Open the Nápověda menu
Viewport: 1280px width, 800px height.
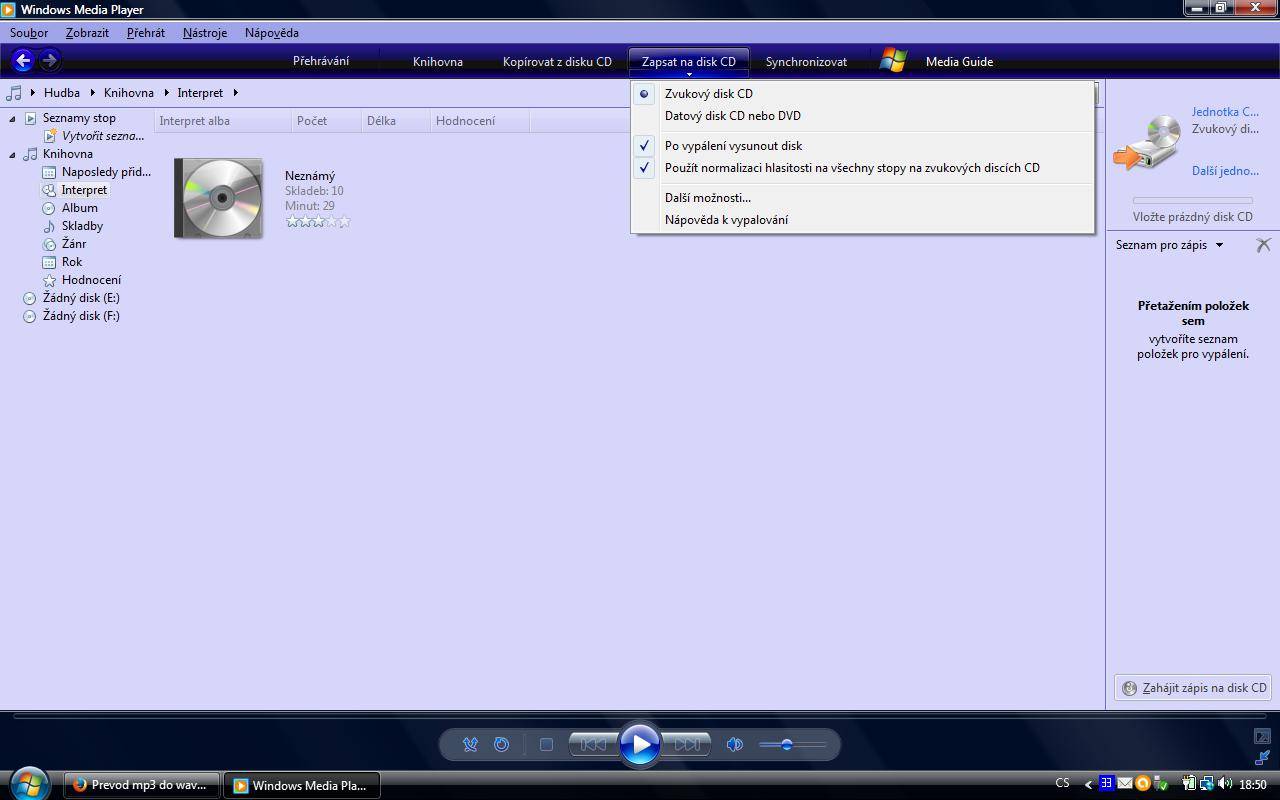pos(272,33)
